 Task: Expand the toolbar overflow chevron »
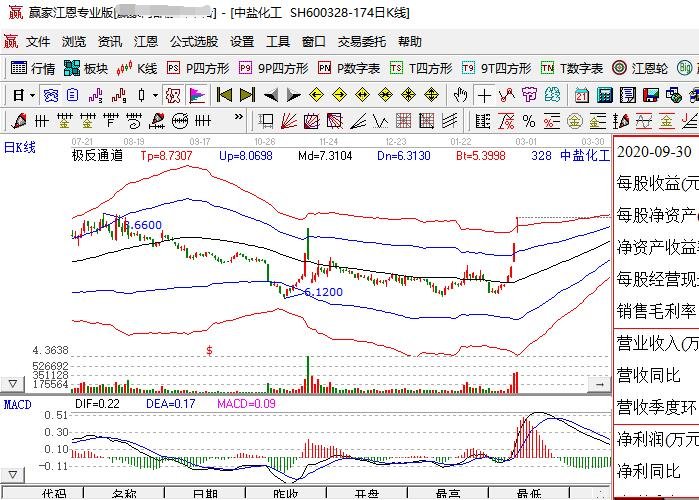238,117
